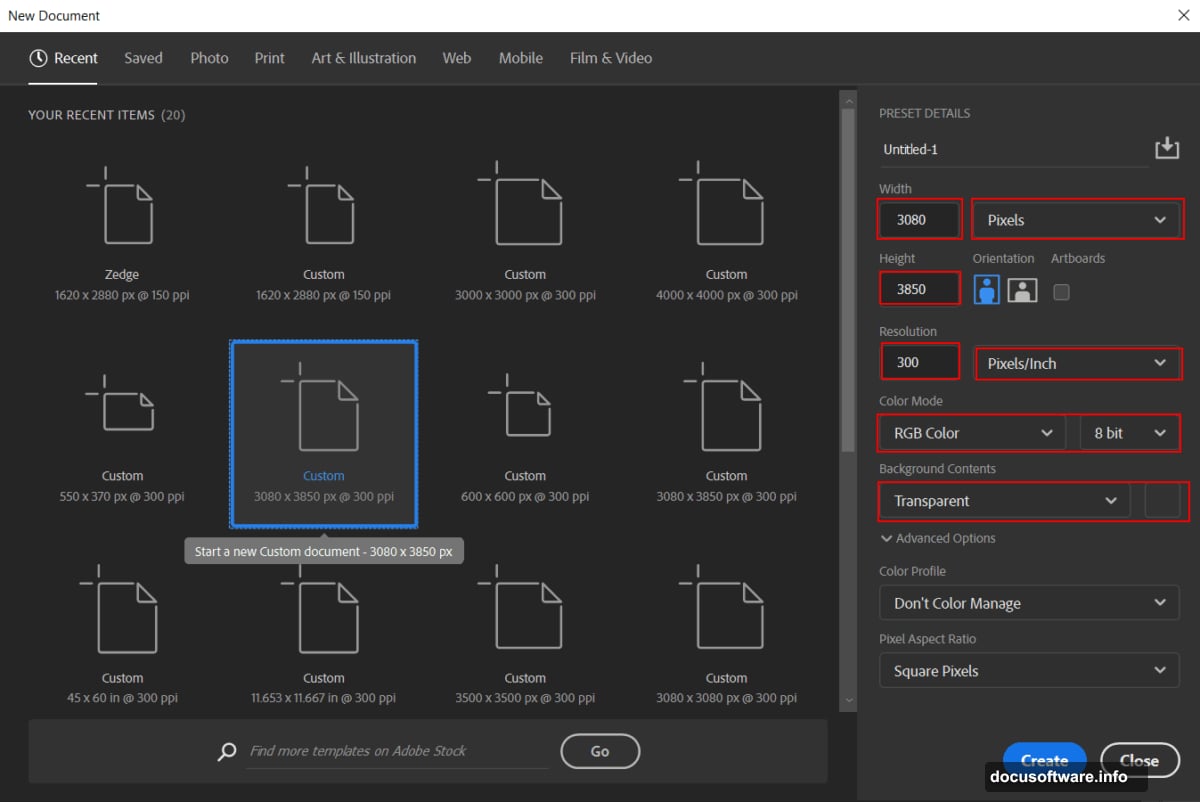This screenshot has width=1200, height=802.
Task: Open the RGB Color mode dropdown
Action: click(x=970, y=432)
